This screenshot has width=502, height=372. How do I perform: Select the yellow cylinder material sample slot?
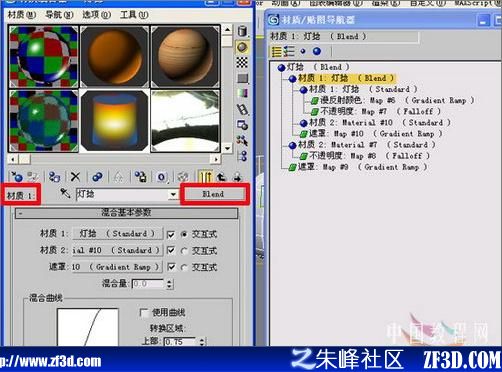(114, 121)
